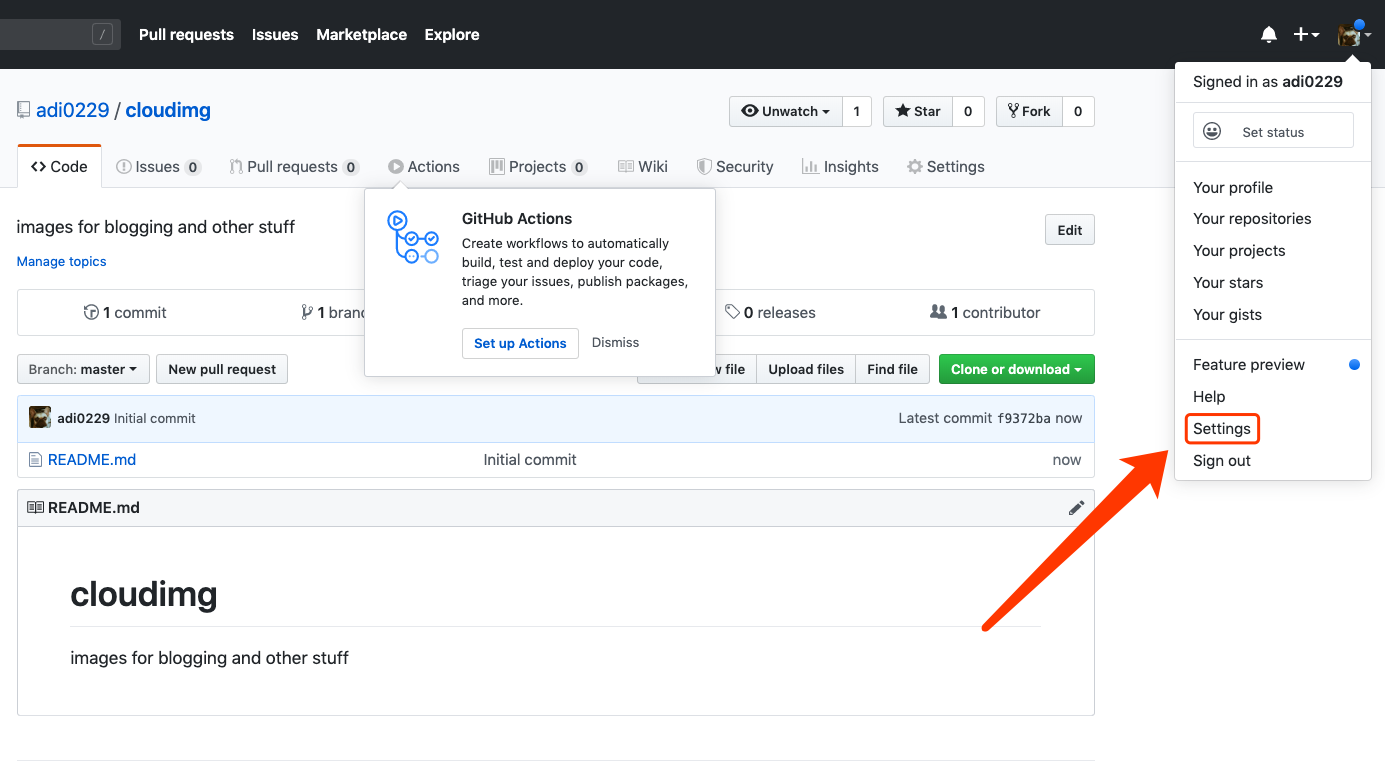
Task: Open the Pull requests header link
Action: pos(186,35)
